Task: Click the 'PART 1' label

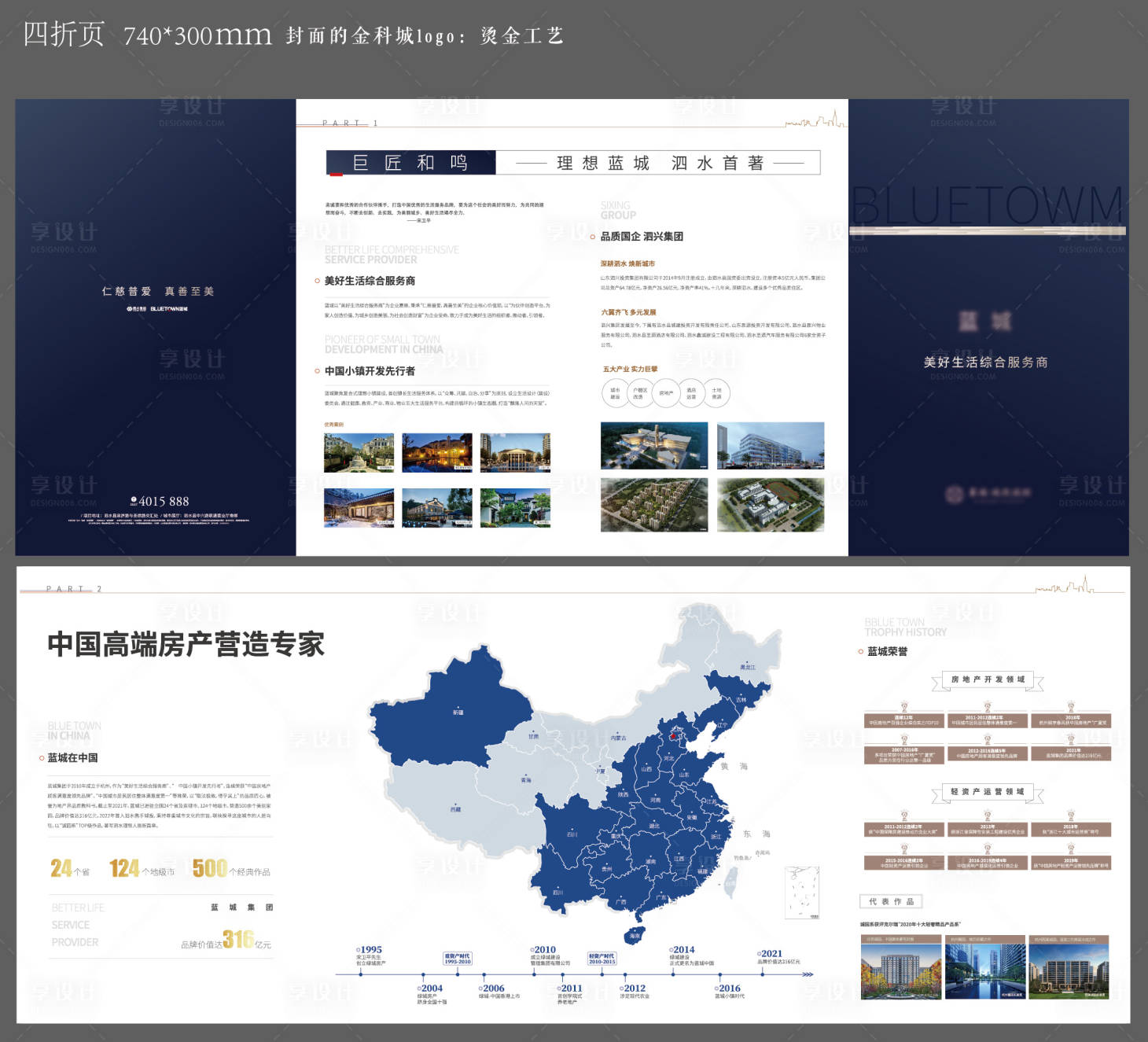Action: click(350, 123)
